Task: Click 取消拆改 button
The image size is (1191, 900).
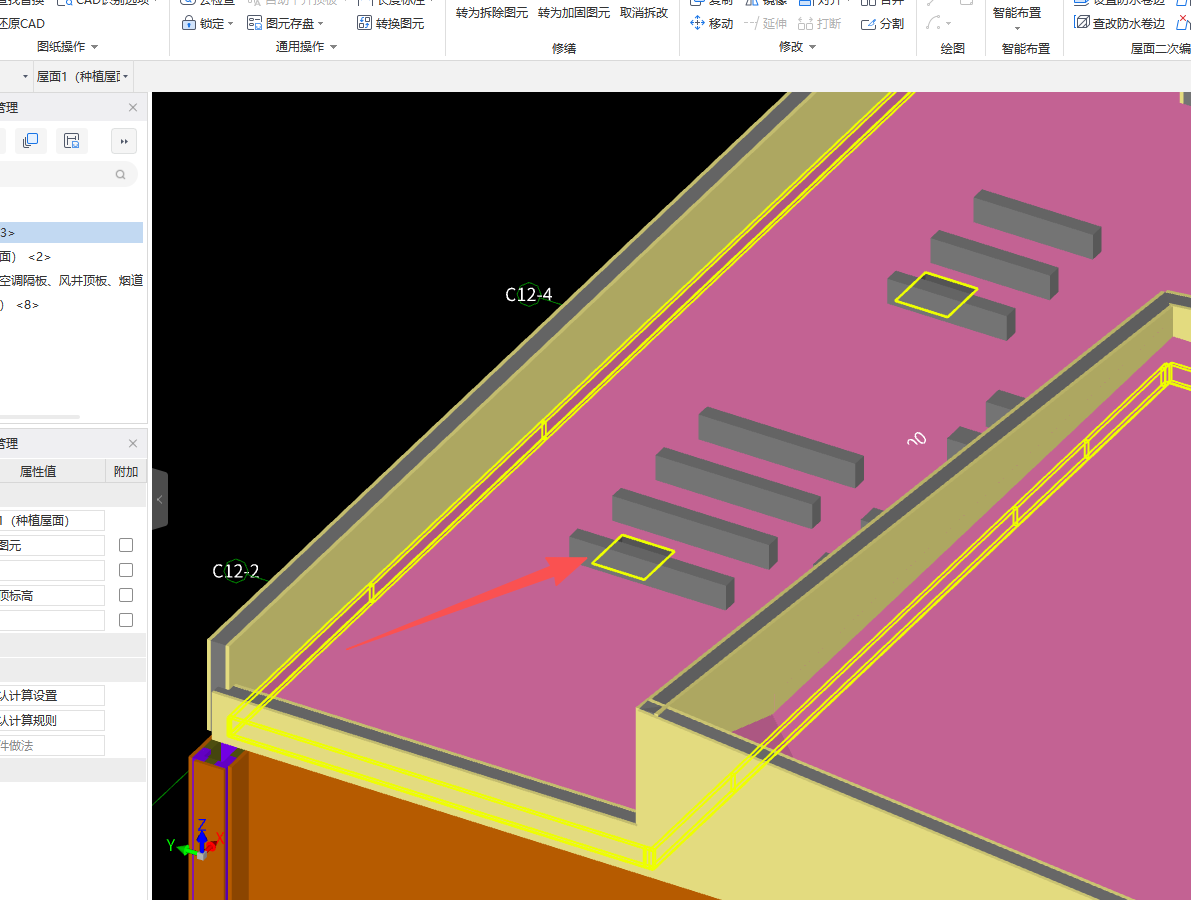Action: point(644,13)
